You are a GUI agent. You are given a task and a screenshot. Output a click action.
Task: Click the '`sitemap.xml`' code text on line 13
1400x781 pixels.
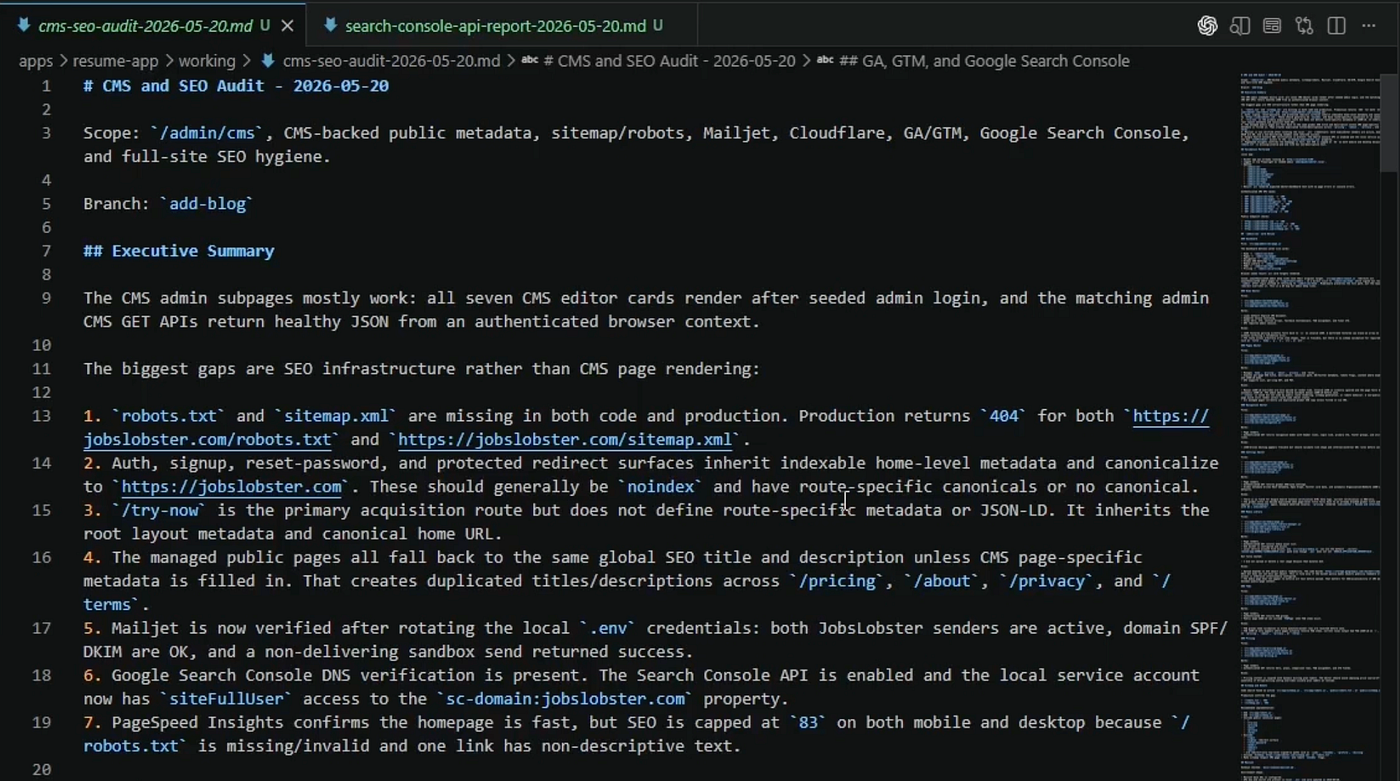336,416
